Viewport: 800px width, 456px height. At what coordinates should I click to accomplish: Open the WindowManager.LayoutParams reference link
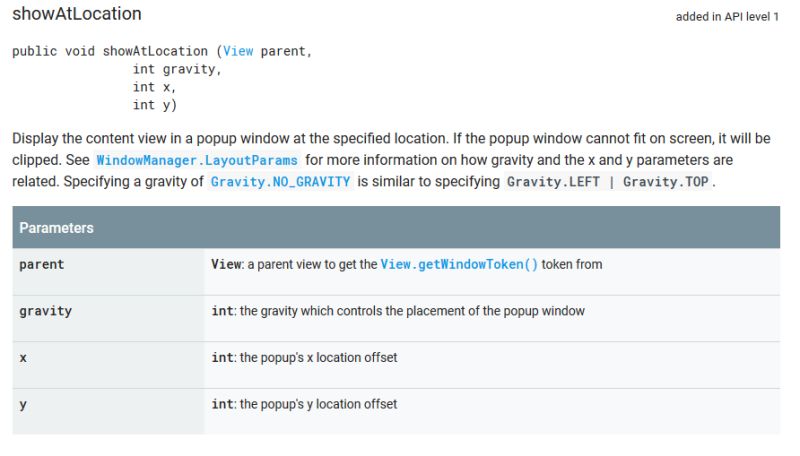point(197,160)
